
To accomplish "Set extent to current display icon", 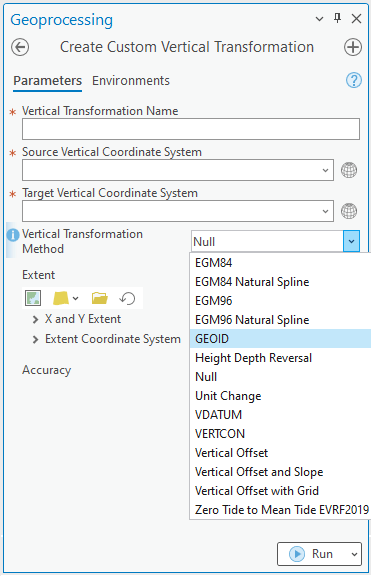I will (33, 298).
